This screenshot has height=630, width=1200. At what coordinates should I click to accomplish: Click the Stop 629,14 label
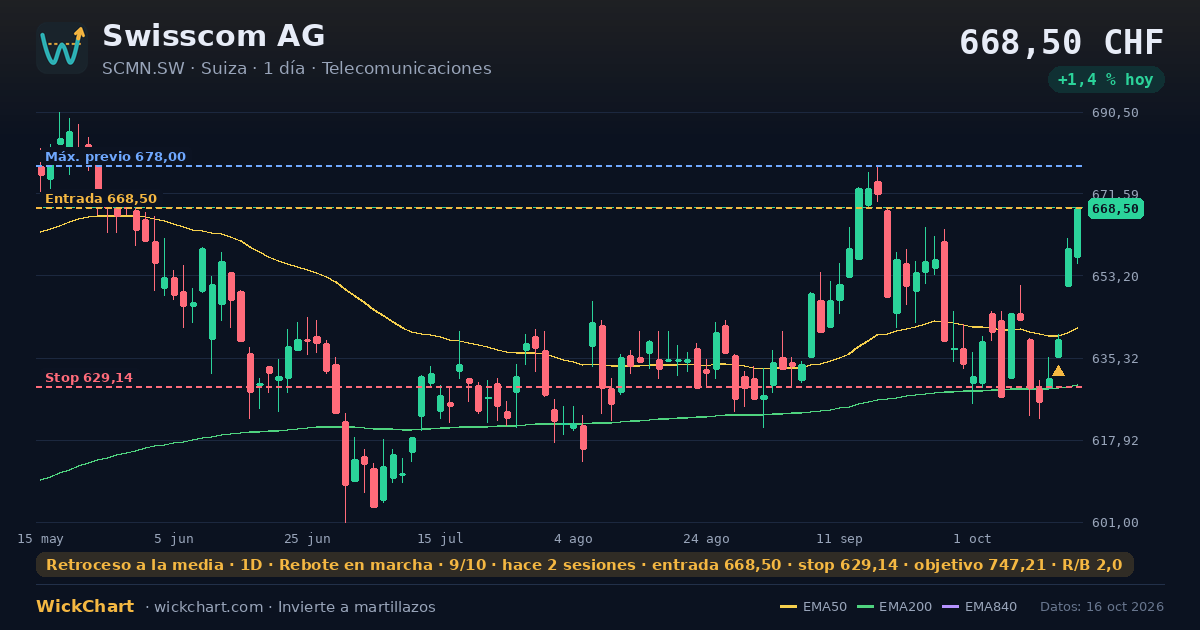pos(89,378)
